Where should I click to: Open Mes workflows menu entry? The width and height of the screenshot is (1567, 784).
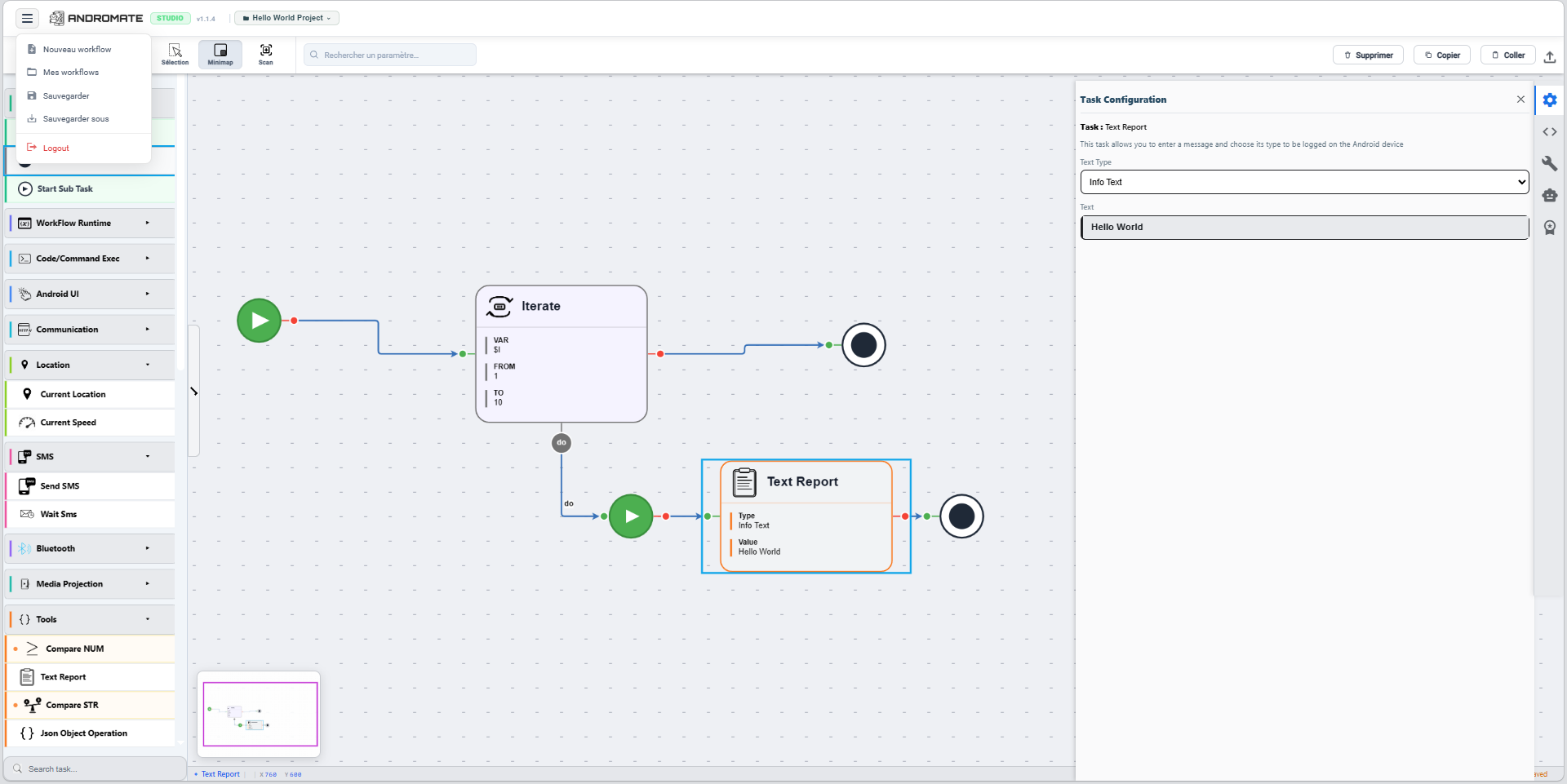(70, 73)
